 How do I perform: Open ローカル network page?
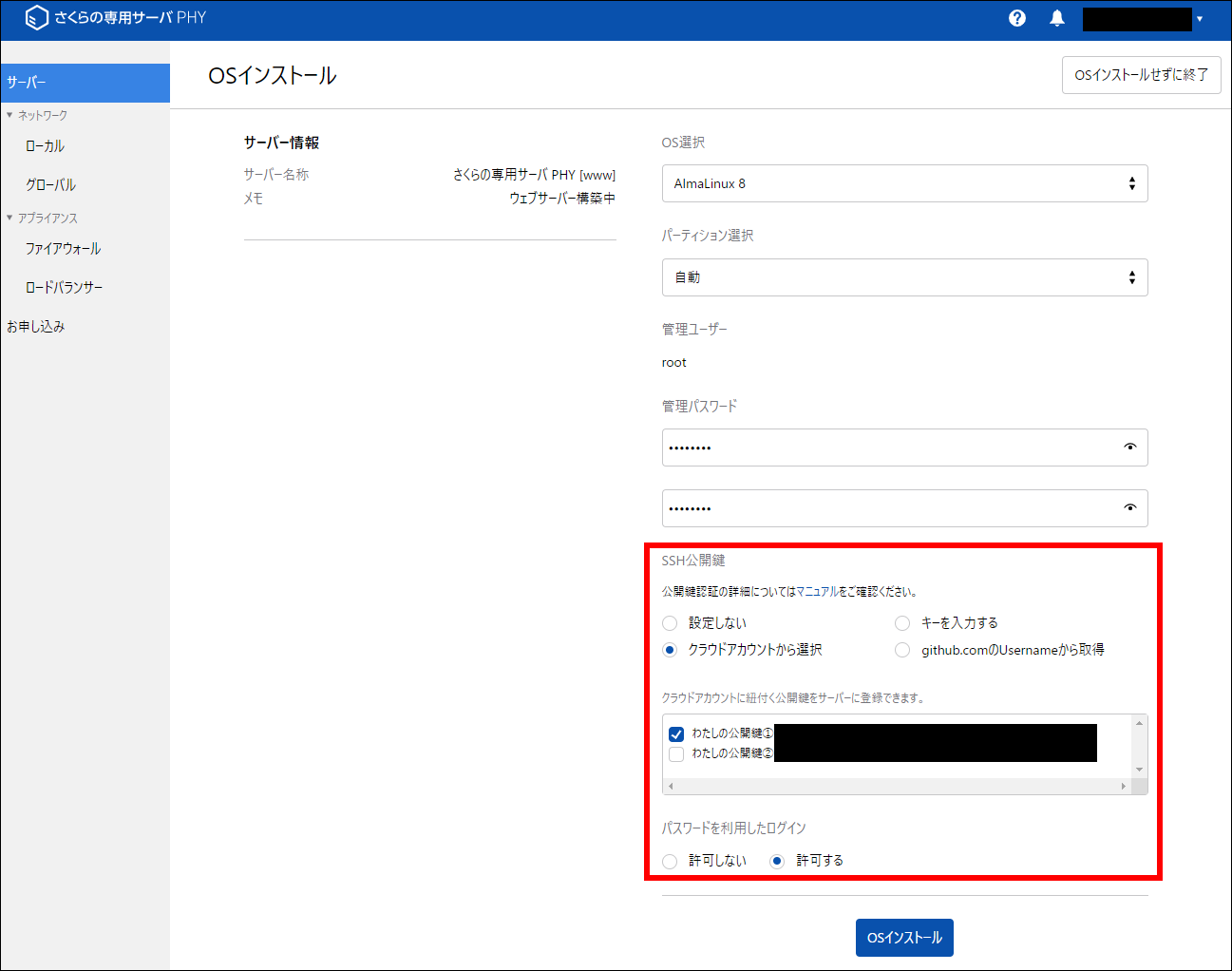pyautogui.click(x=45, y=146)
